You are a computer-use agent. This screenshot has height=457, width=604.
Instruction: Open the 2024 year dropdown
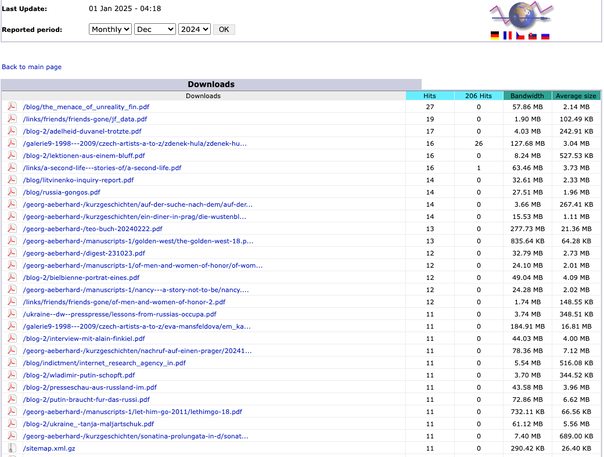click(x=194, y=29)
